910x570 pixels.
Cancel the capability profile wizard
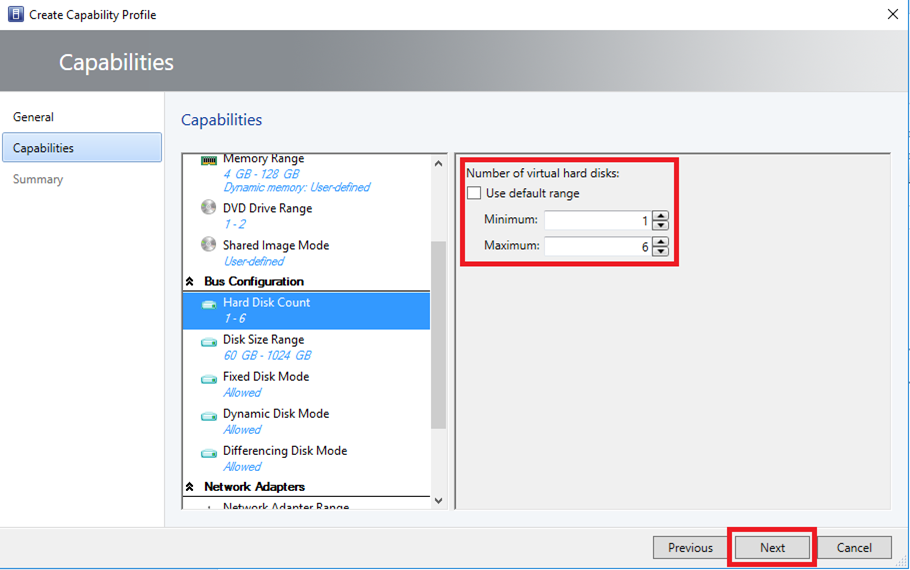[854, 547]
